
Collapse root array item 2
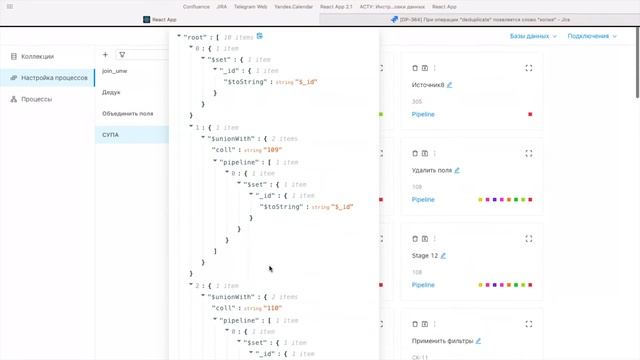191,285
